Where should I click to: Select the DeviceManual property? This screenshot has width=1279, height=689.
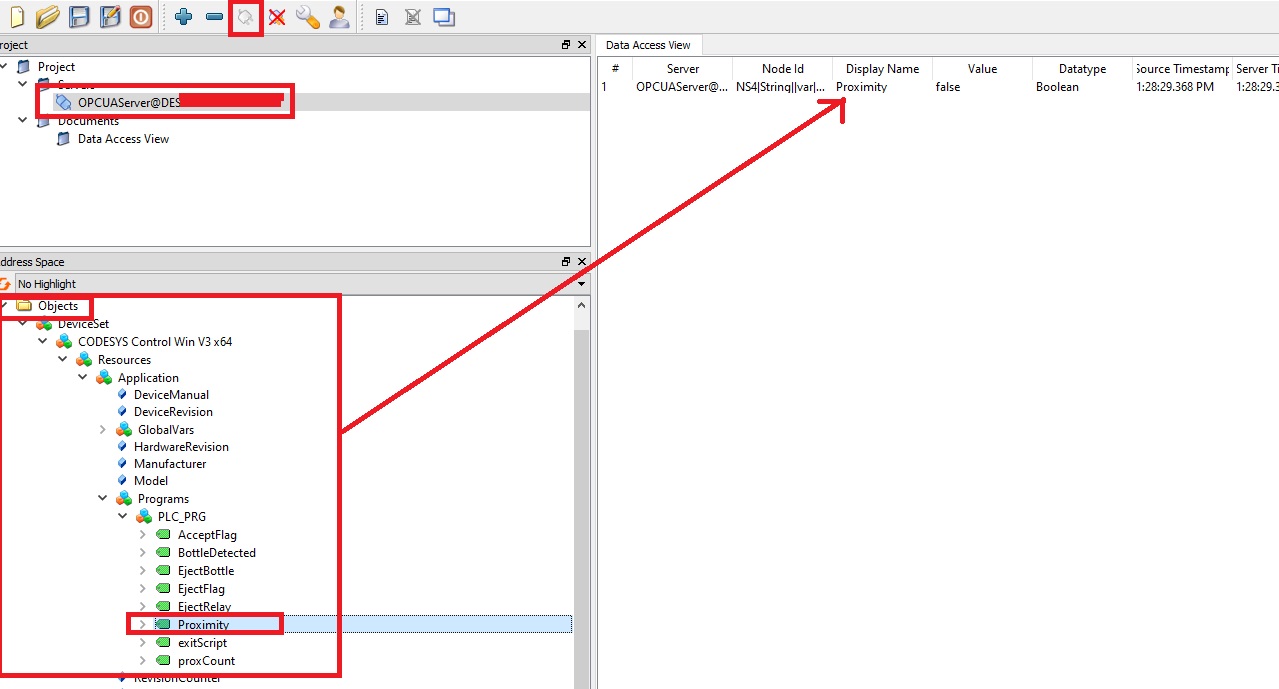(x=171, y=395)
